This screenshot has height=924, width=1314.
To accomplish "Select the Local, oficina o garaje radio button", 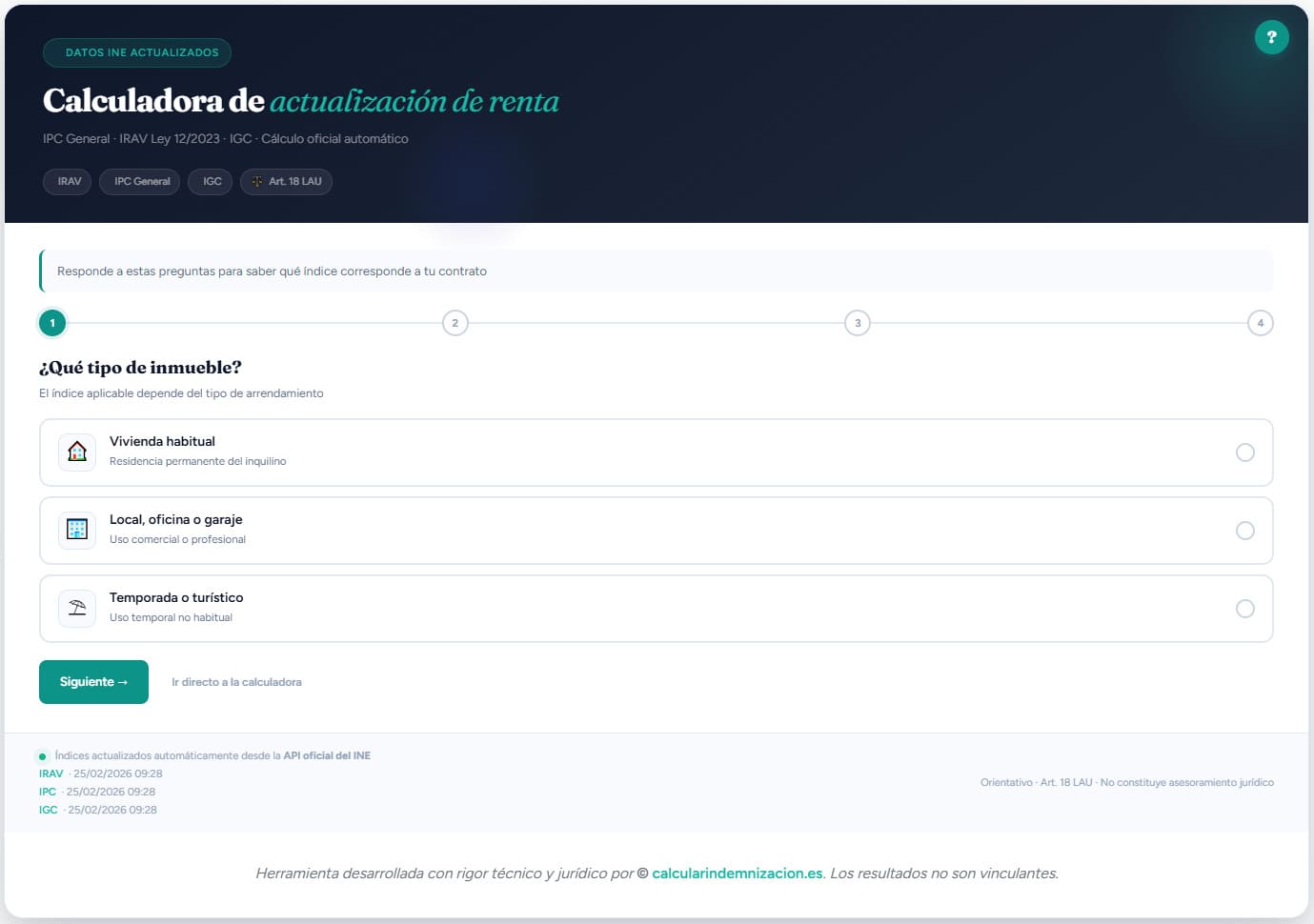I will pos(1244,531).
